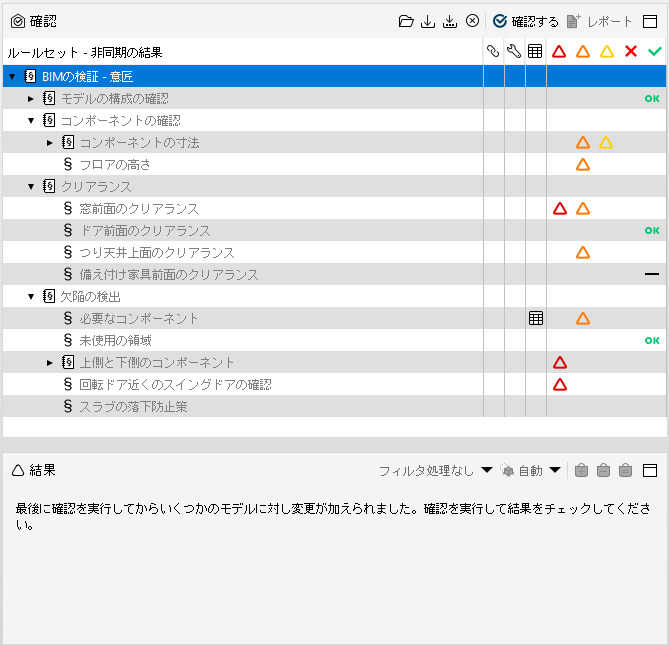Open ruleset folder icon in 確認 toolbar
Screen dimensions: 669x645
tap(406, 21)
